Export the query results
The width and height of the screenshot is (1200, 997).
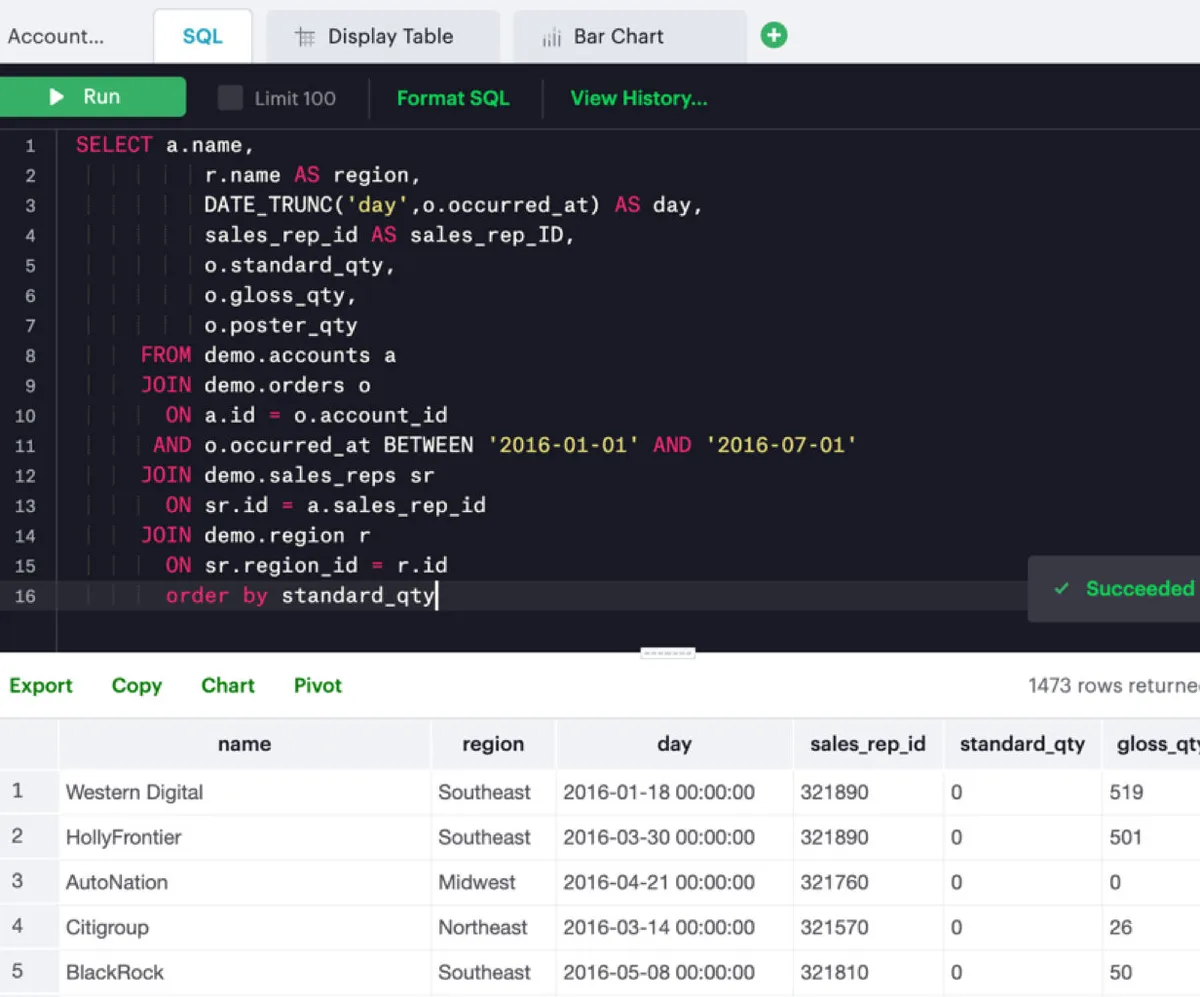coord(41,685)
